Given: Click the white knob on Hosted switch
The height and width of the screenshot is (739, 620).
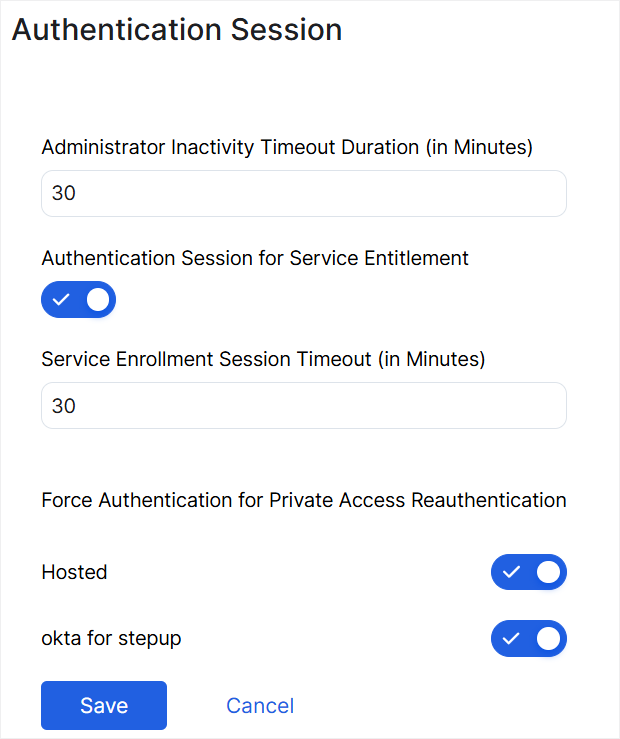Looking at the screenshot, I should click(547, 572).
